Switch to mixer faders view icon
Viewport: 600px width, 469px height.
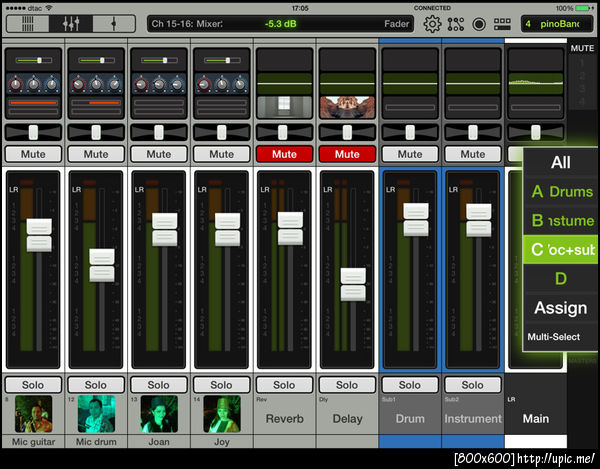coord(72,23)
